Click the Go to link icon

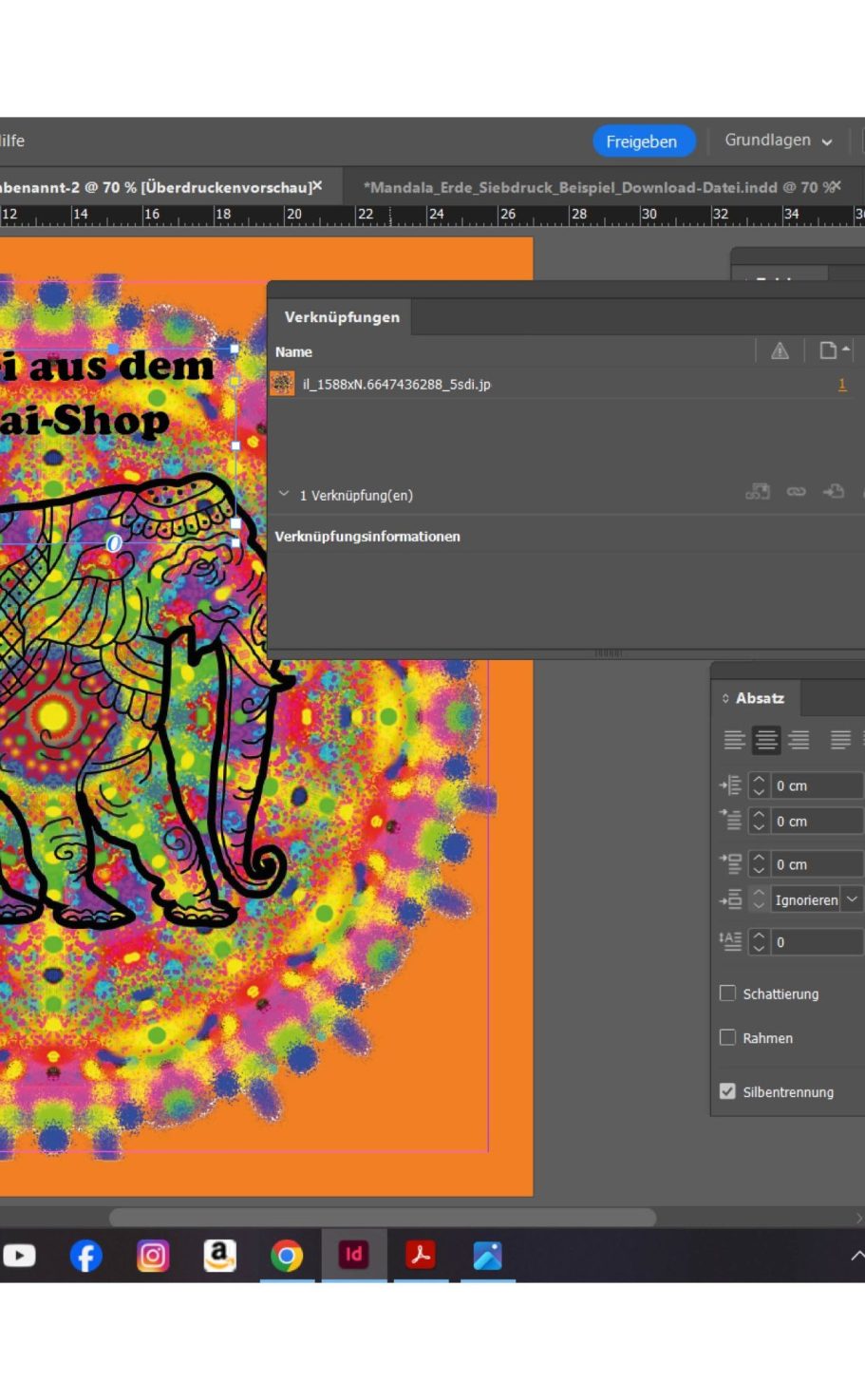tap(834, 491)
